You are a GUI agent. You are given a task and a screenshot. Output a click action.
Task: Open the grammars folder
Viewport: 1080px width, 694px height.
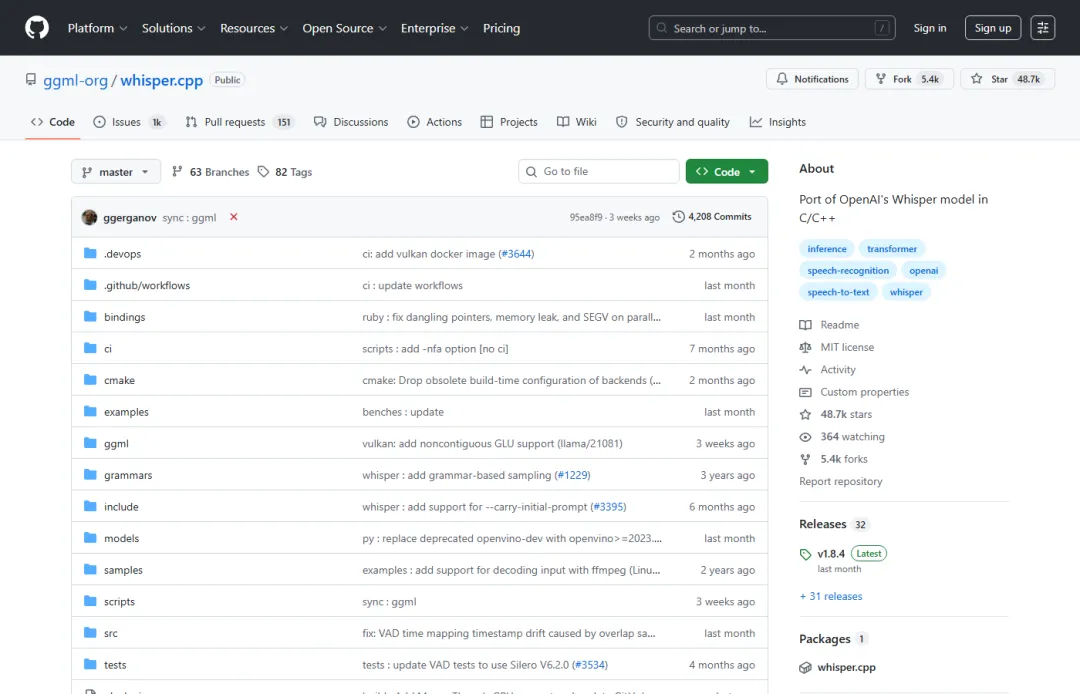(128, 475)
